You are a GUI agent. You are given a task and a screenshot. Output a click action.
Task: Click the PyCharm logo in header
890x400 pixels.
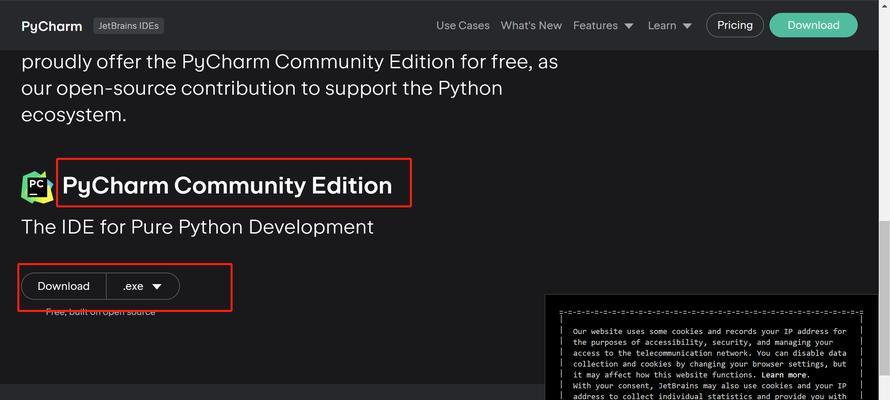52,26
